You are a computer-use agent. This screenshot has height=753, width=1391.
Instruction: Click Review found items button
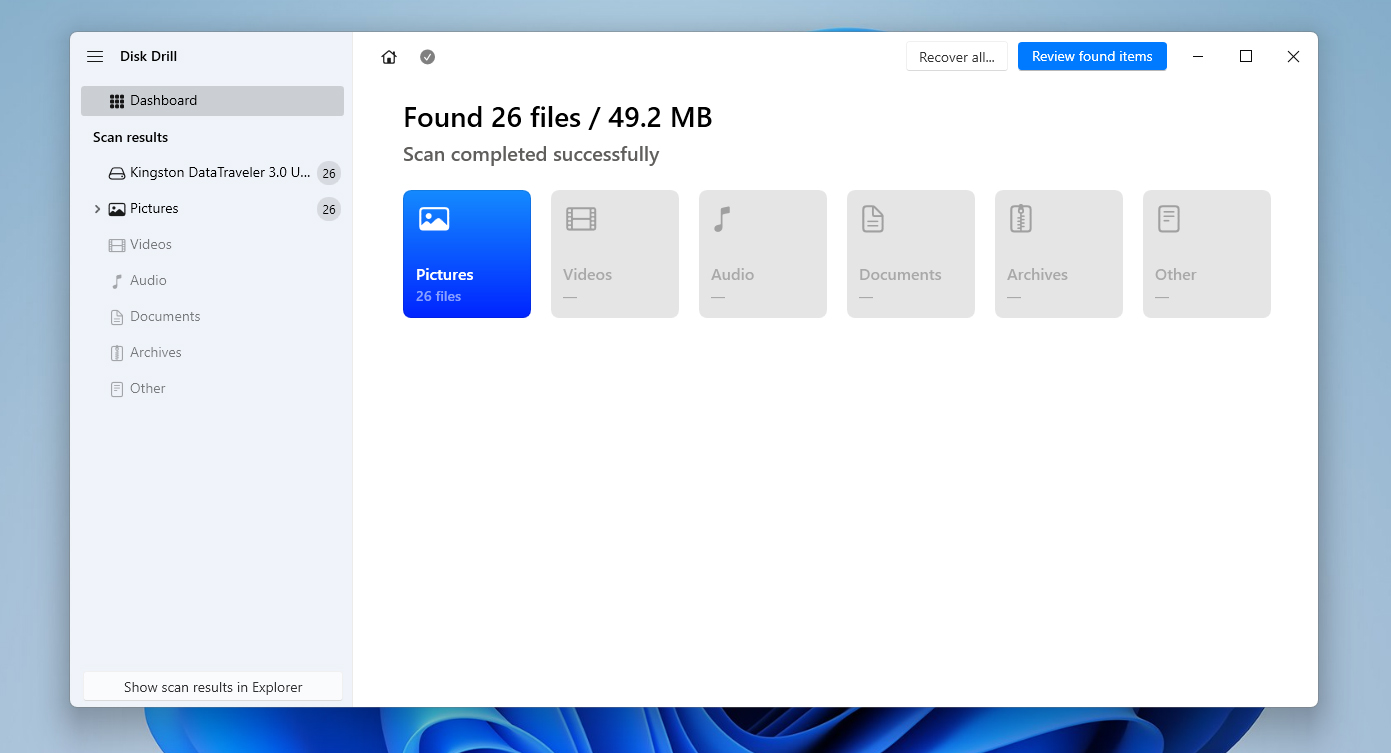click(1092, 56)
